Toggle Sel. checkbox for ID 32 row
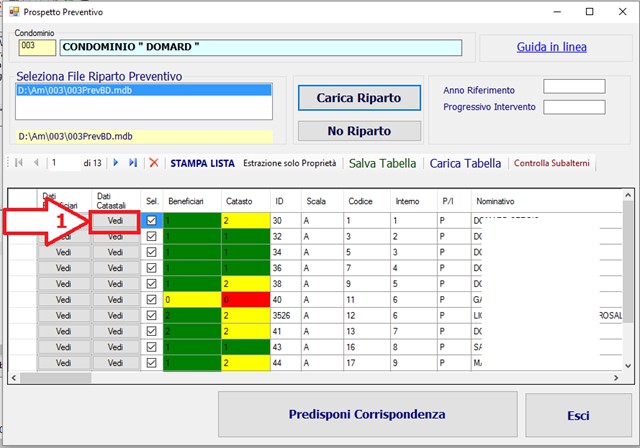 [151, 236]
